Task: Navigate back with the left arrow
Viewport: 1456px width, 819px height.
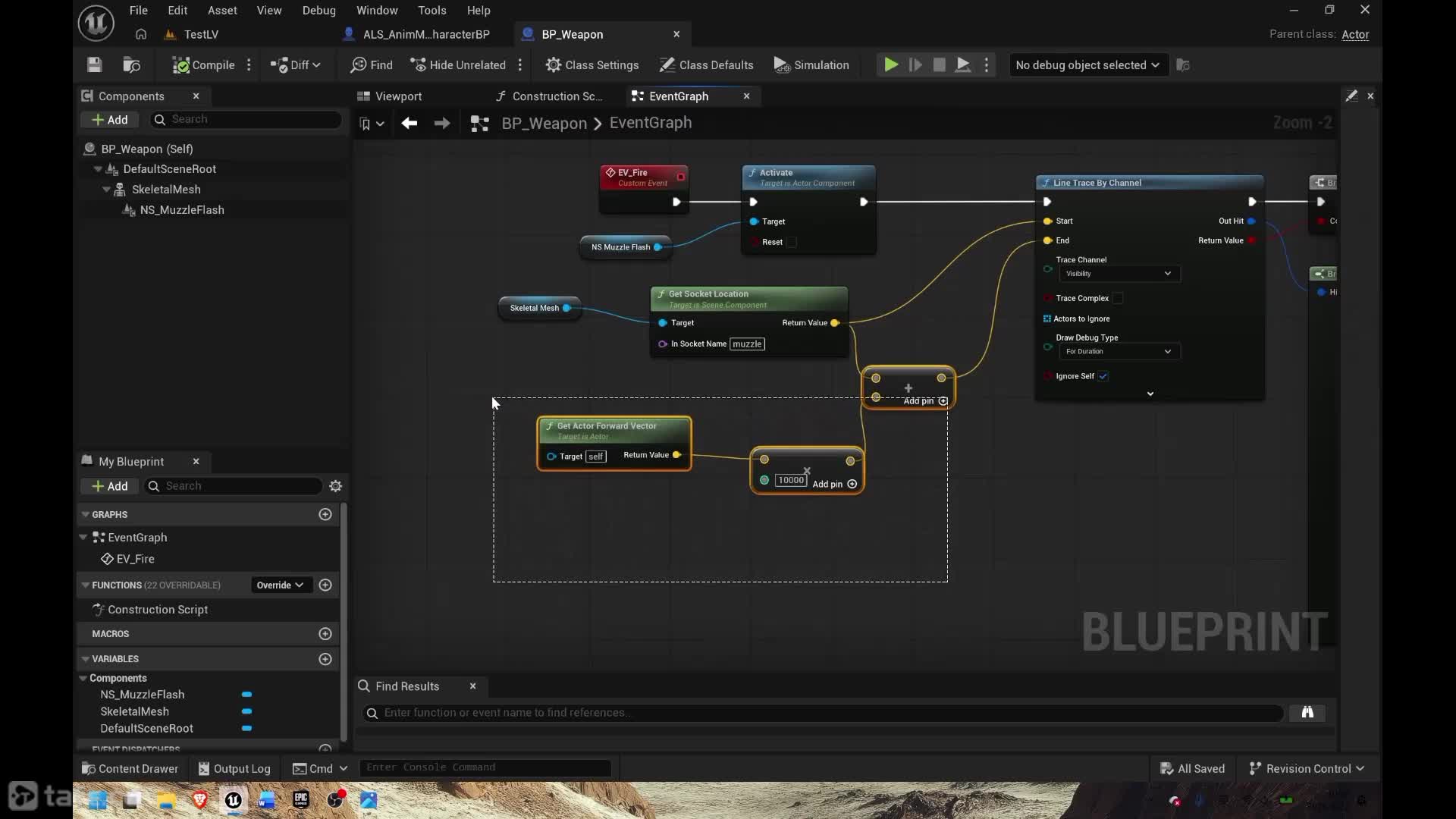Action: tap(409, 123)
